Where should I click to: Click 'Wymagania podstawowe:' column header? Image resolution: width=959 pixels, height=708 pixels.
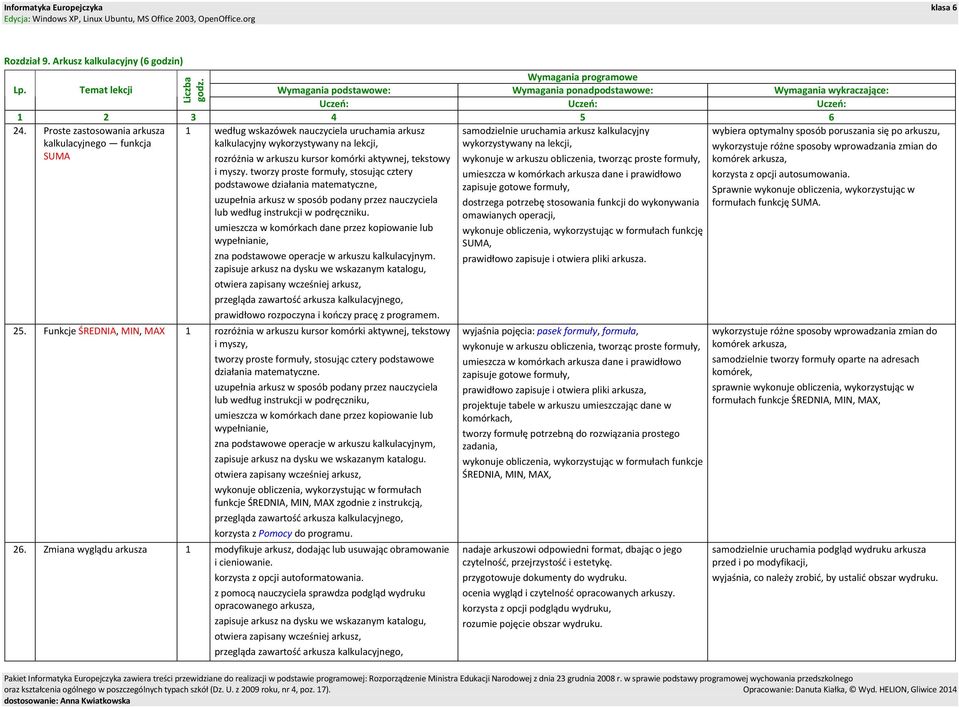[x=334, y=90]
